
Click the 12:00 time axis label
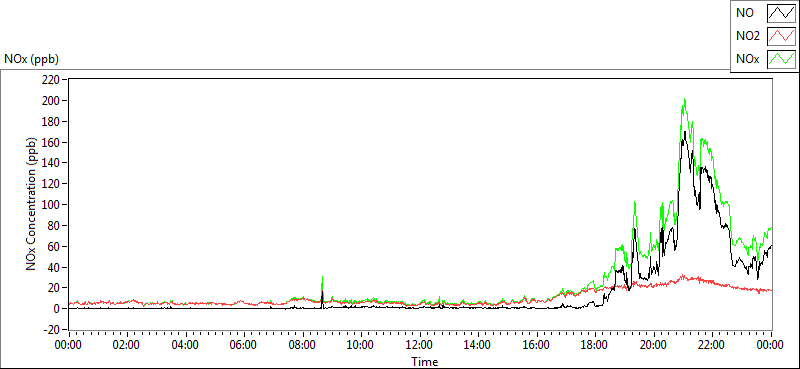[x=419, y=346]
